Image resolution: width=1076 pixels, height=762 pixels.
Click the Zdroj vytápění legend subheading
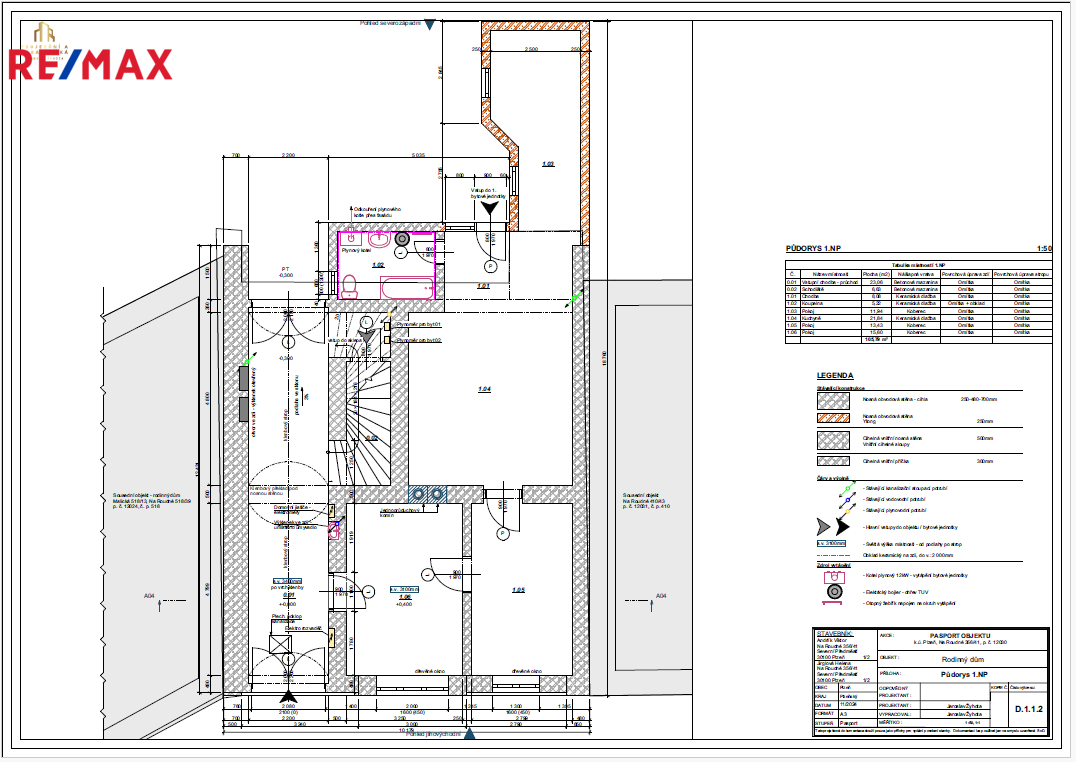[x=833, y=565]
